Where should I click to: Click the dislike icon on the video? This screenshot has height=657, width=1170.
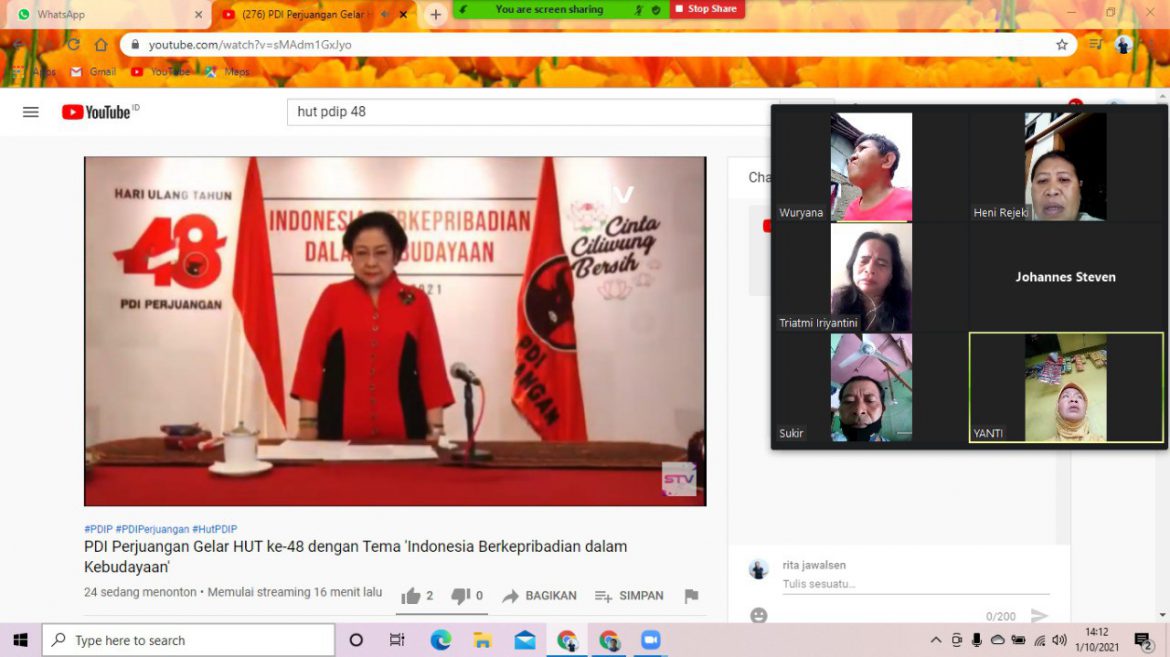459,595
